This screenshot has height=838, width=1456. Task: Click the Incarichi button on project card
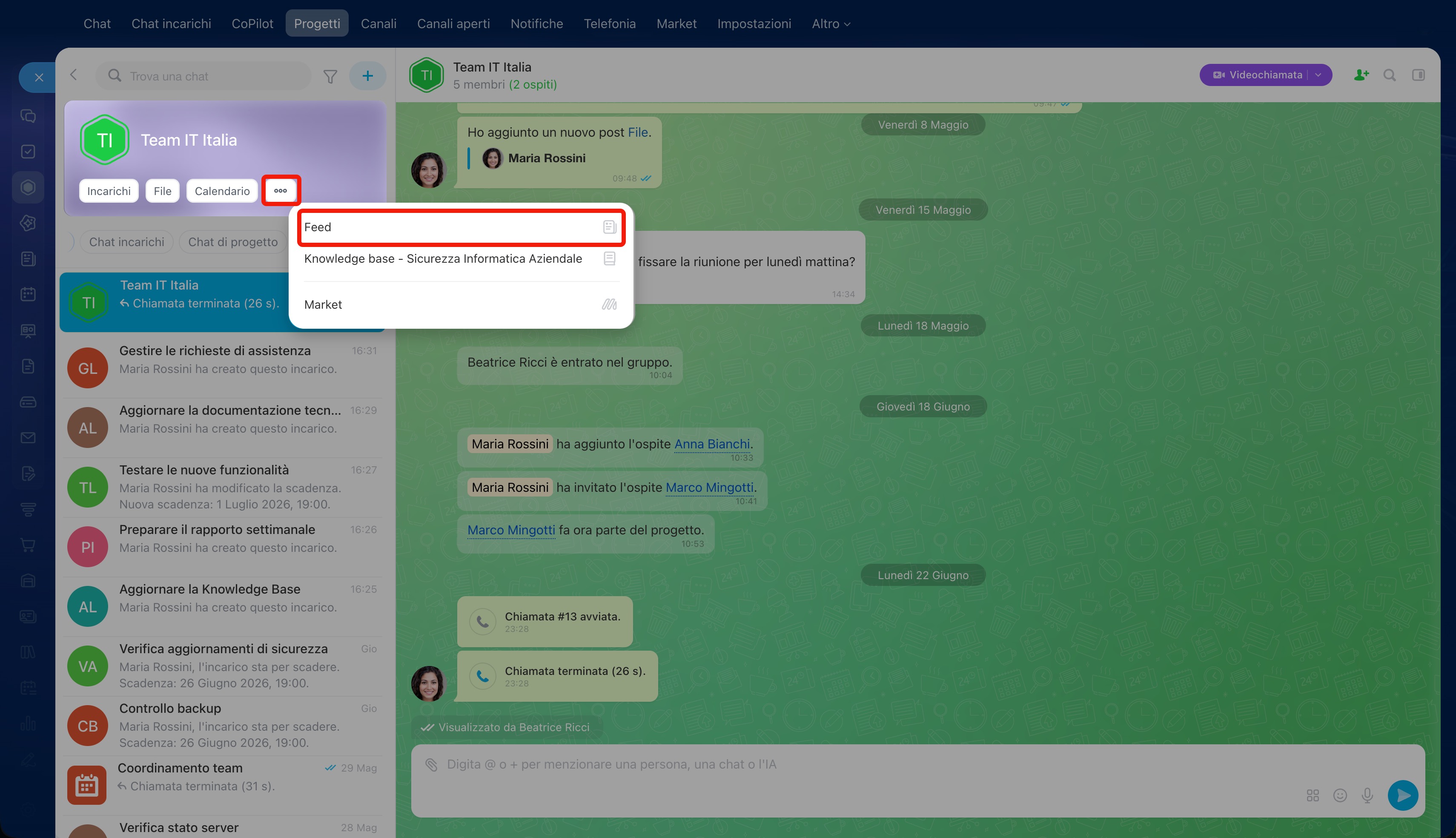click(109, 191)
